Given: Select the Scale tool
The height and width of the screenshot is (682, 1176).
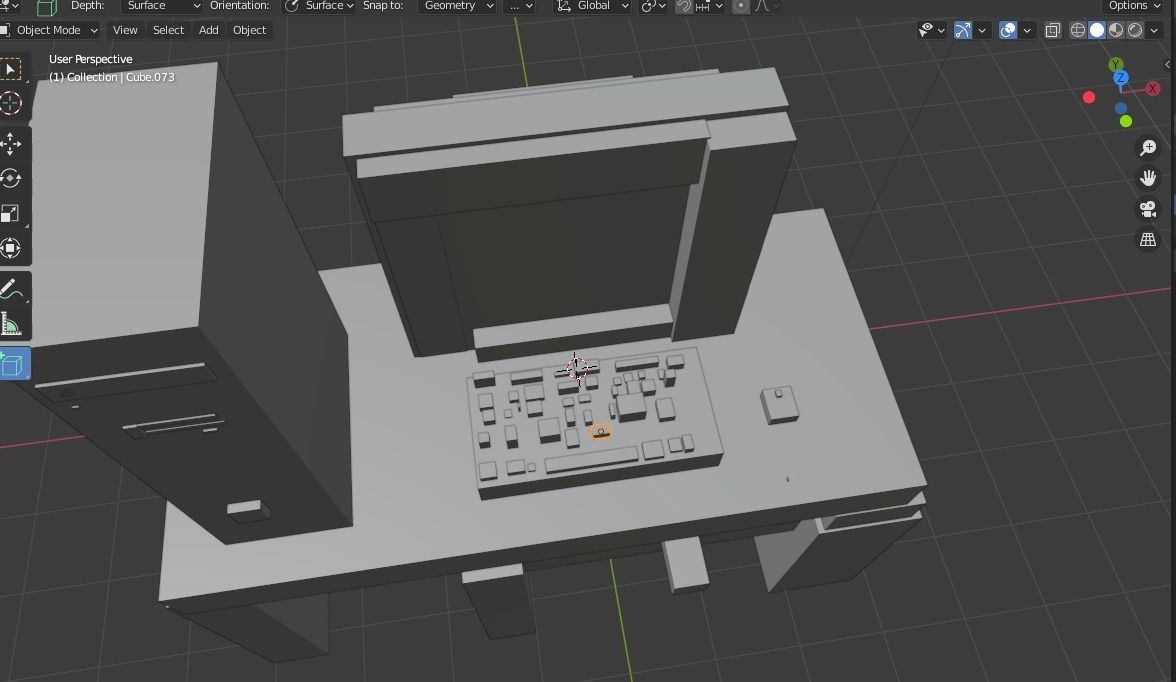Looking at the screenshot, I should (x=11, y=214).
